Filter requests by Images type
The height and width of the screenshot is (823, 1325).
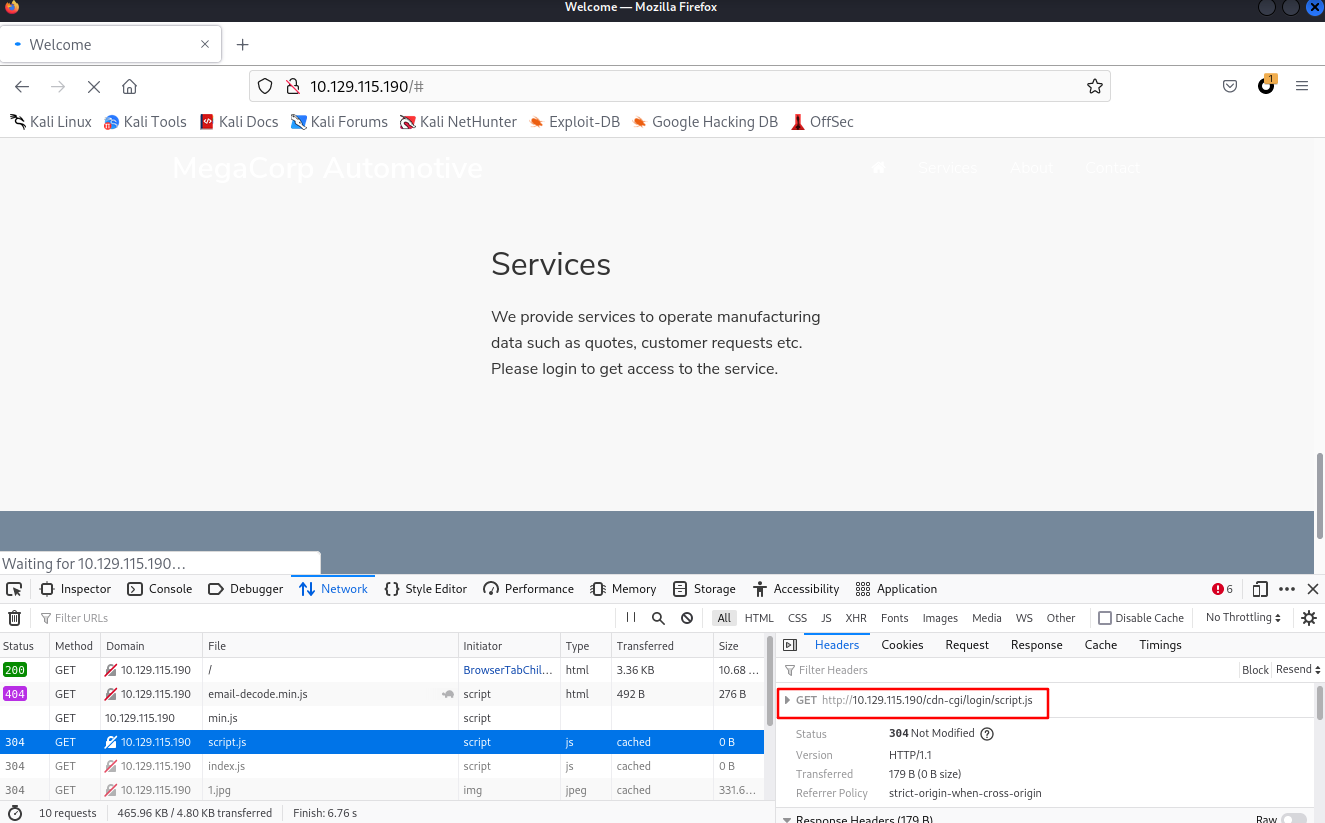pos(940,618)
